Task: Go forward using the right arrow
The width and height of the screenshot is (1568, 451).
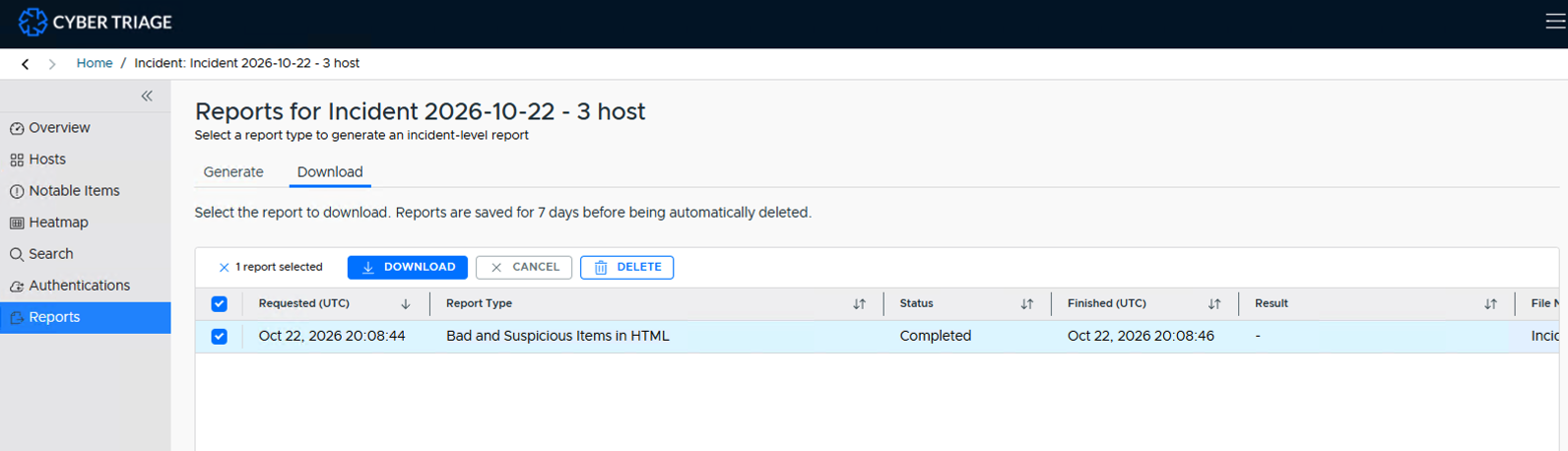Action: click(52, 64)
